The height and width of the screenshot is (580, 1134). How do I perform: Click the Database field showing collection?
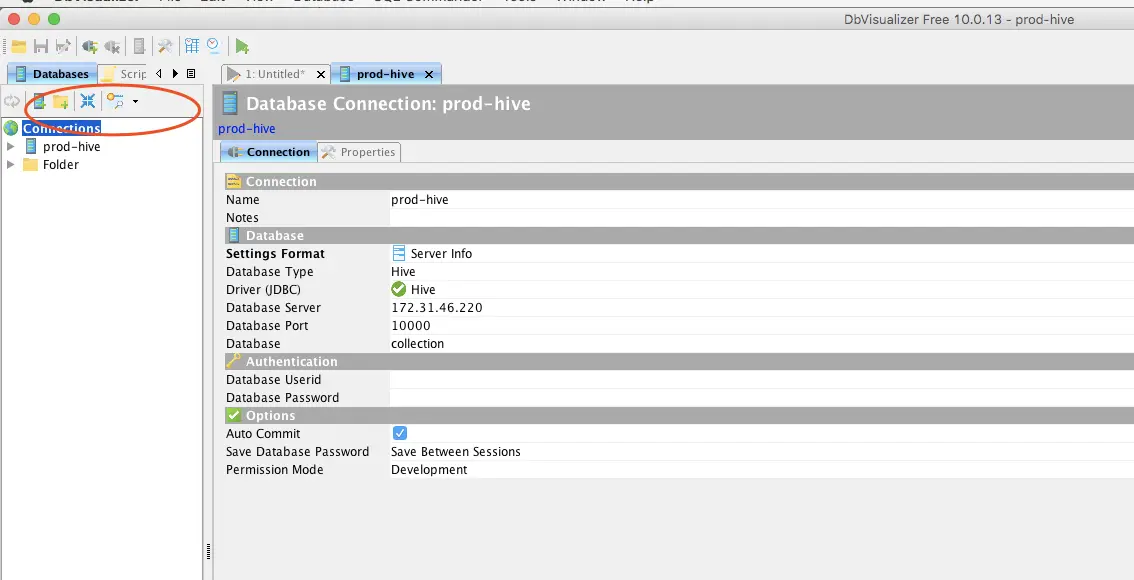click(762, 344)
